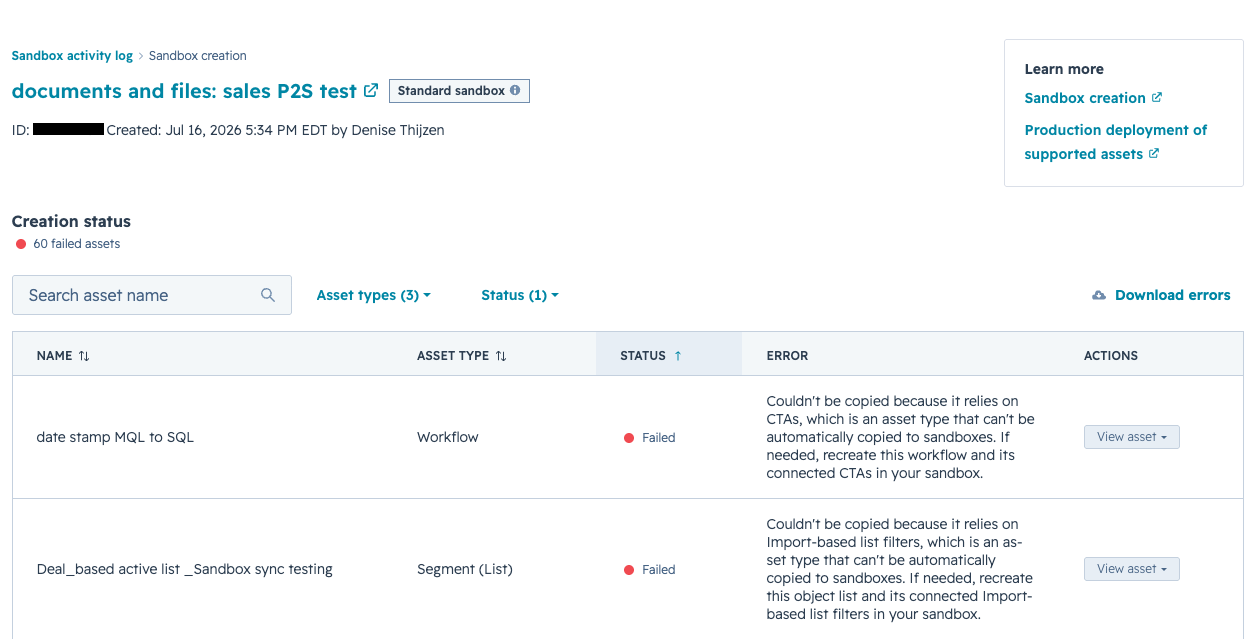The width and height of the screenshot is (1255, 639).
Task: Click '60 failed assets' status text
Action: click(77, 244)
